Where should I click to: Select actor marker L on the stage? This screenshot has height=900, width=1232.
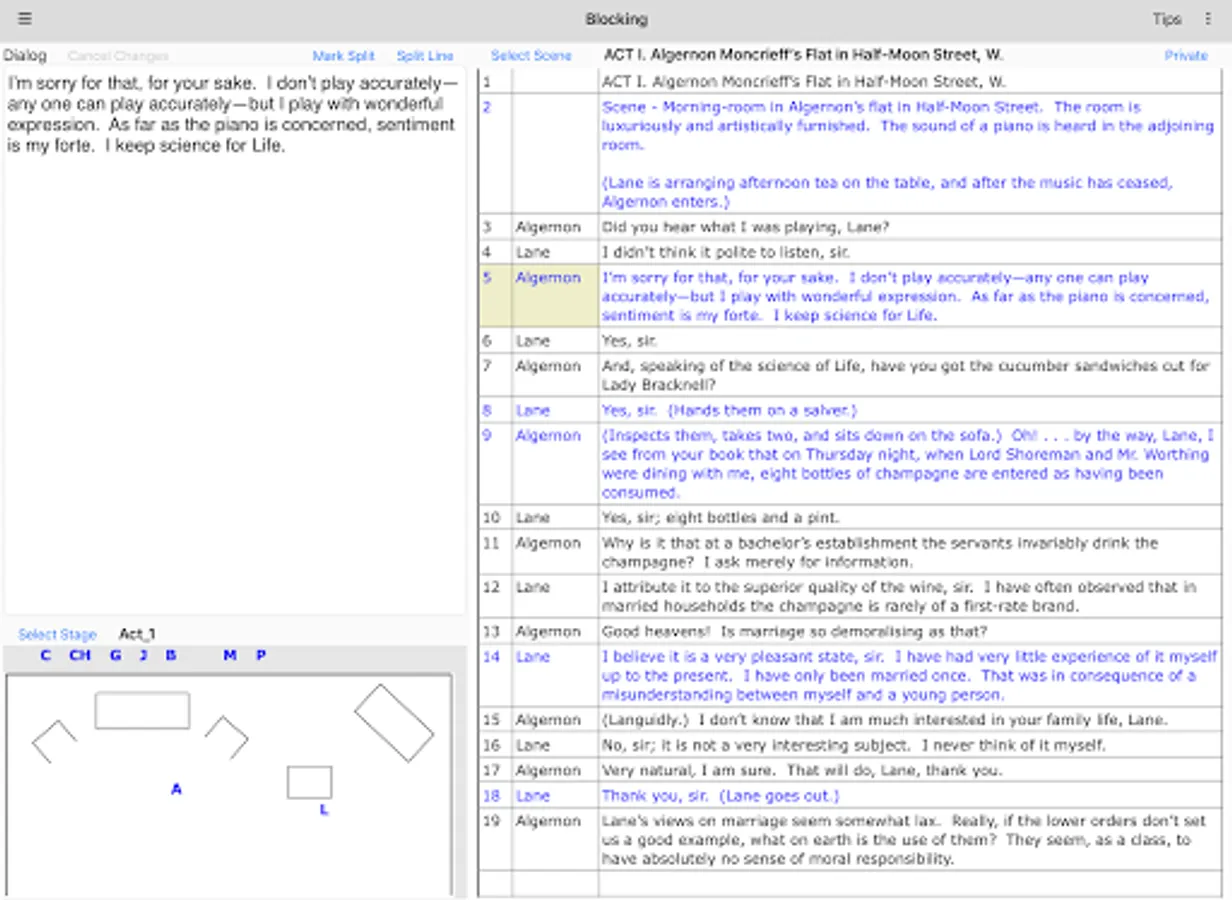(324, 809)
